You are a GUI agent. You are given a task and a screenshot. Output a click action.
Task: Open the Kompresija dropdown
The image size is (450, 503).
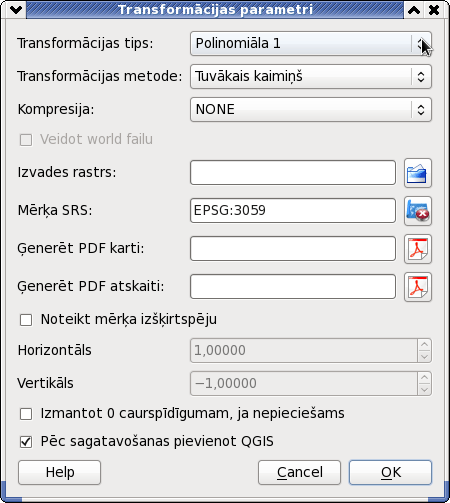311,109
